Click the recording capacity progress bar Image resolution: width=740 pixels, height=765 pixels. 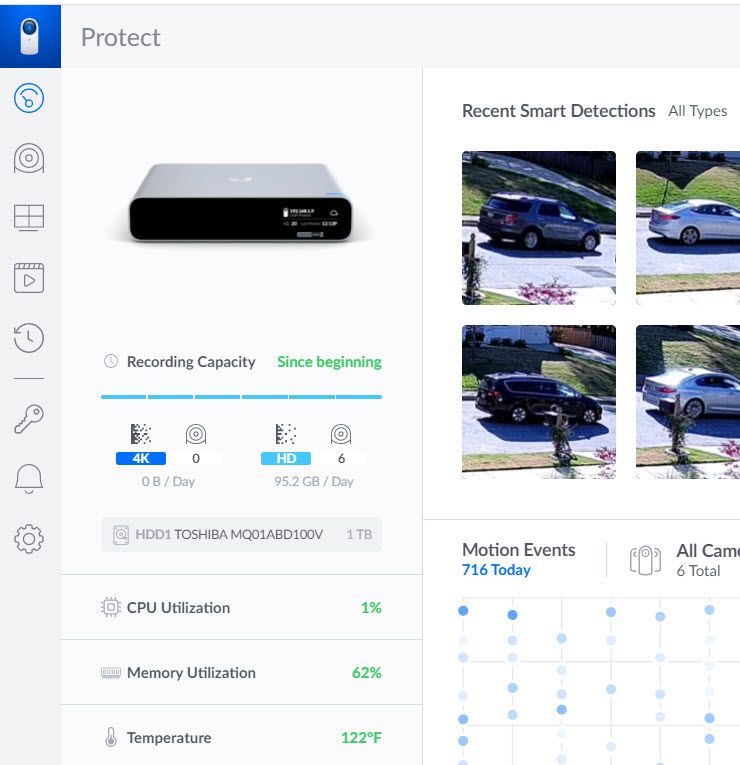point(241,397)
